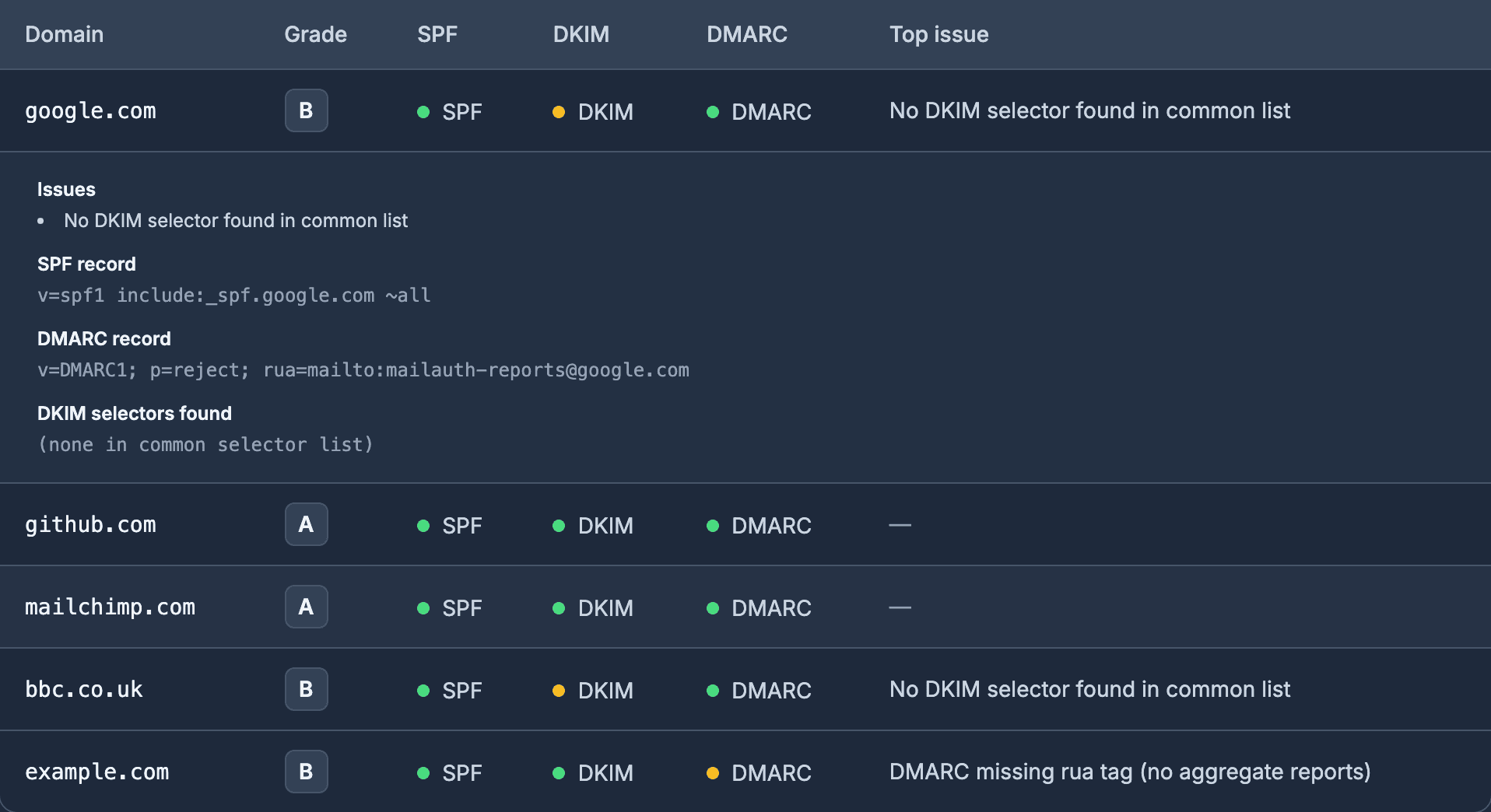
Task: Click bbc.co.uk top issue text
Action: 1089,689
